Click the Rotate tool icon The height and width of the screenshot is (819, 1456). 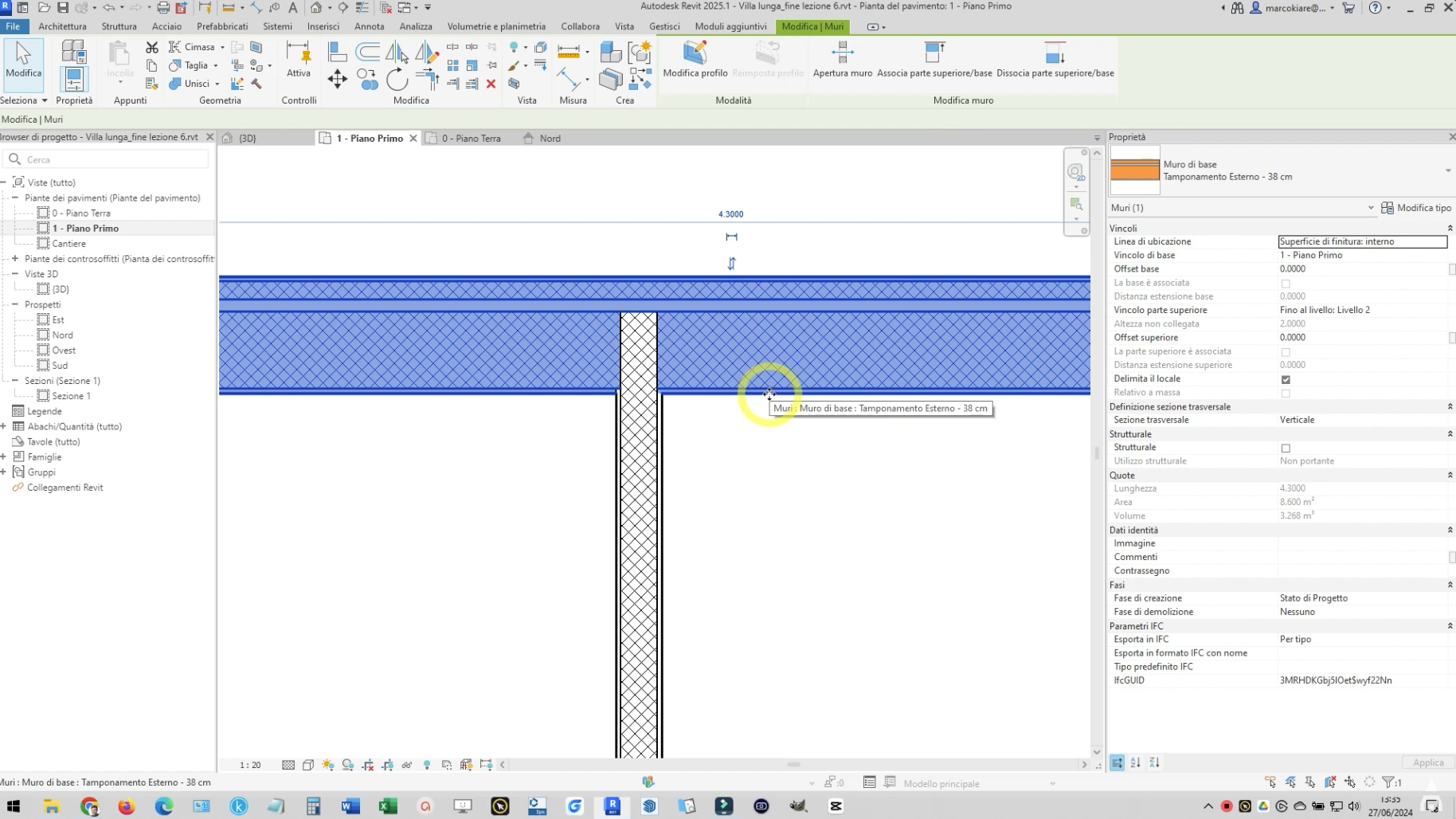[x=397, y=79]
